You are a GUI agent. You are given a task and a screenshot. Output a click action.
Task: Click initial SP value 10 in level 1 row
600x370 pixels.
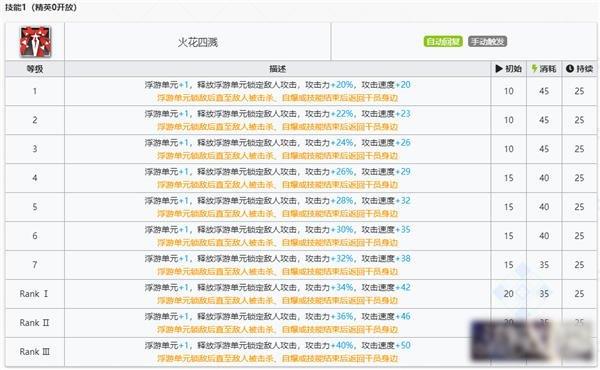point(509,91)
